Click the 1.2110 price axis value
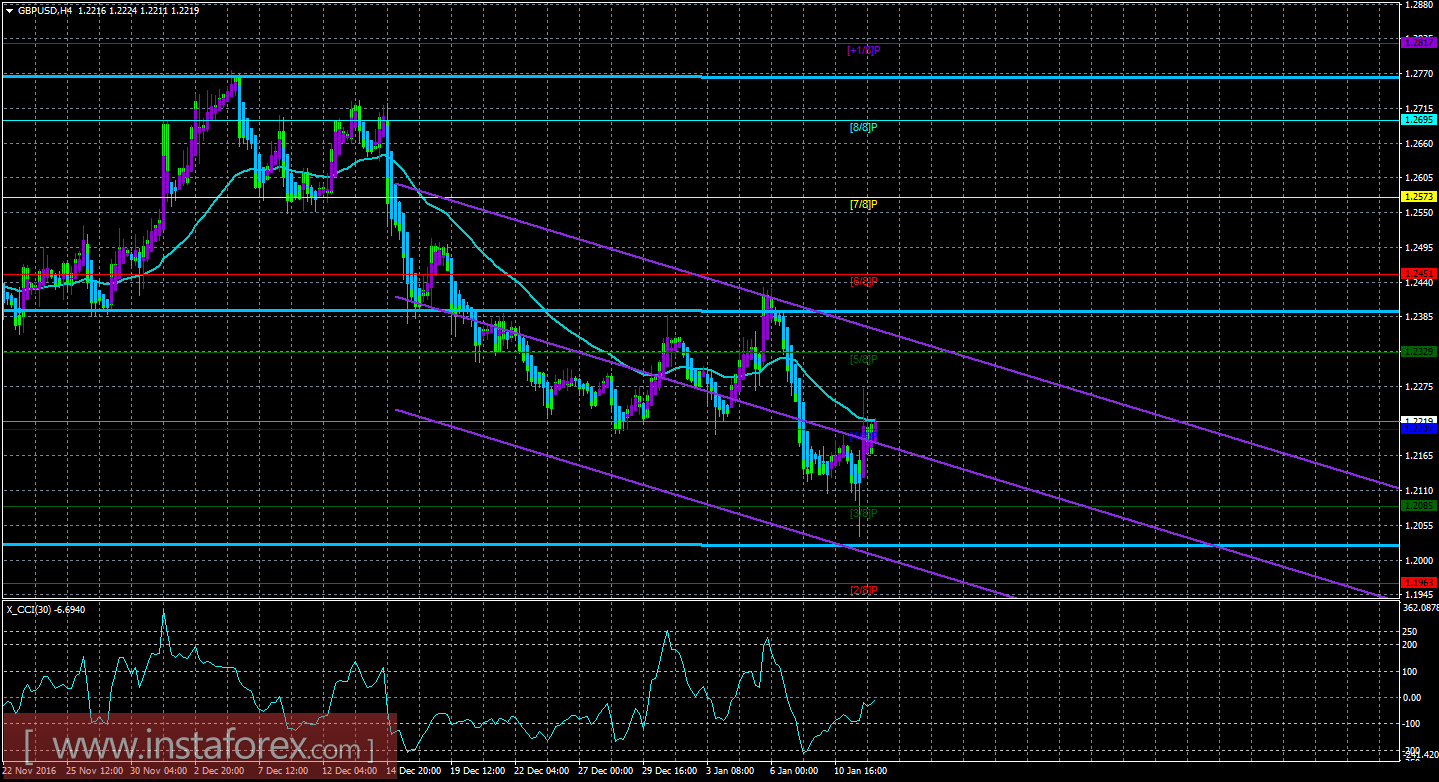This screenshot has width=1439, height=782. coord(1419,491)
